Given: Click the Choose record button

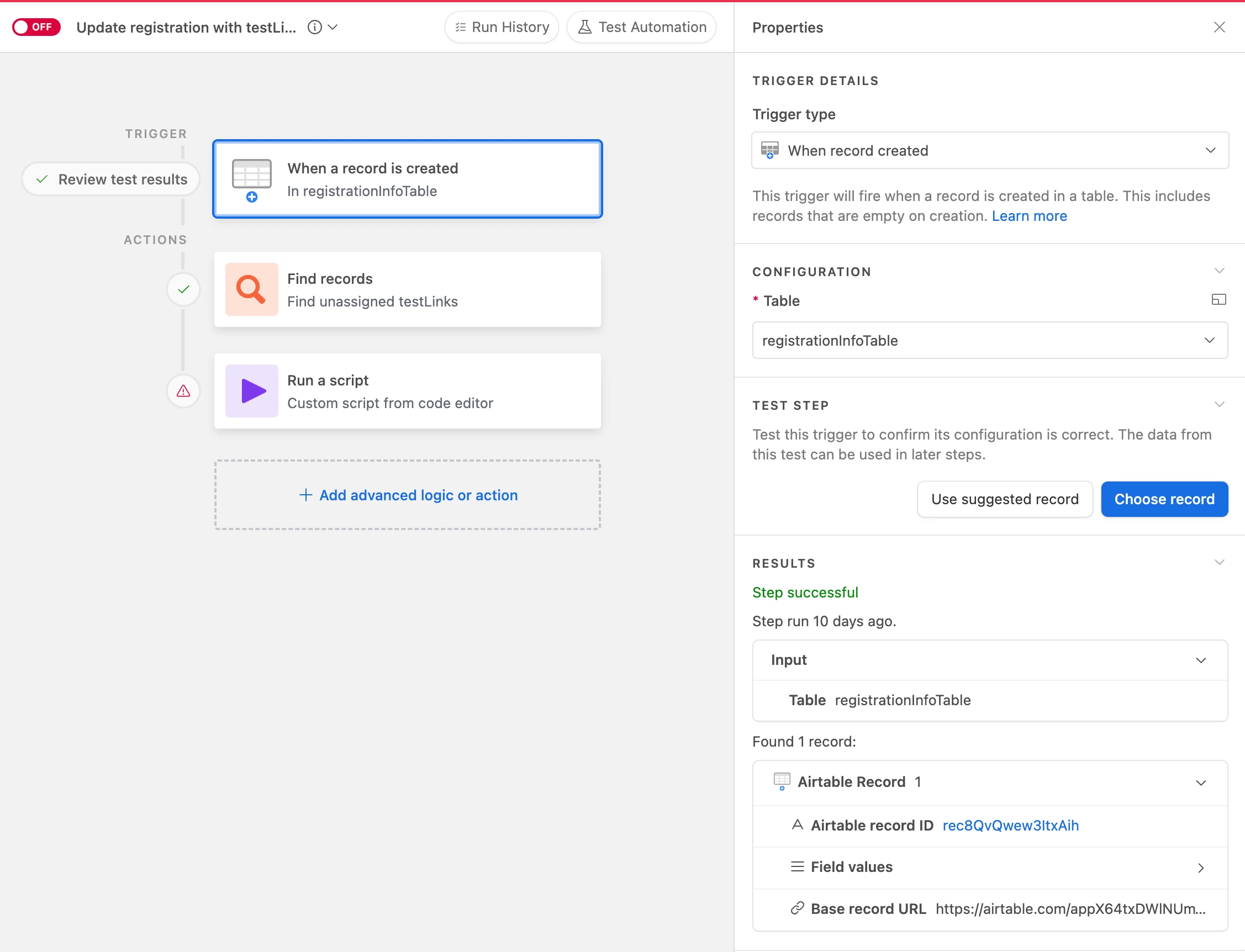Looking at the screenshot, I should coord(1164,499).
